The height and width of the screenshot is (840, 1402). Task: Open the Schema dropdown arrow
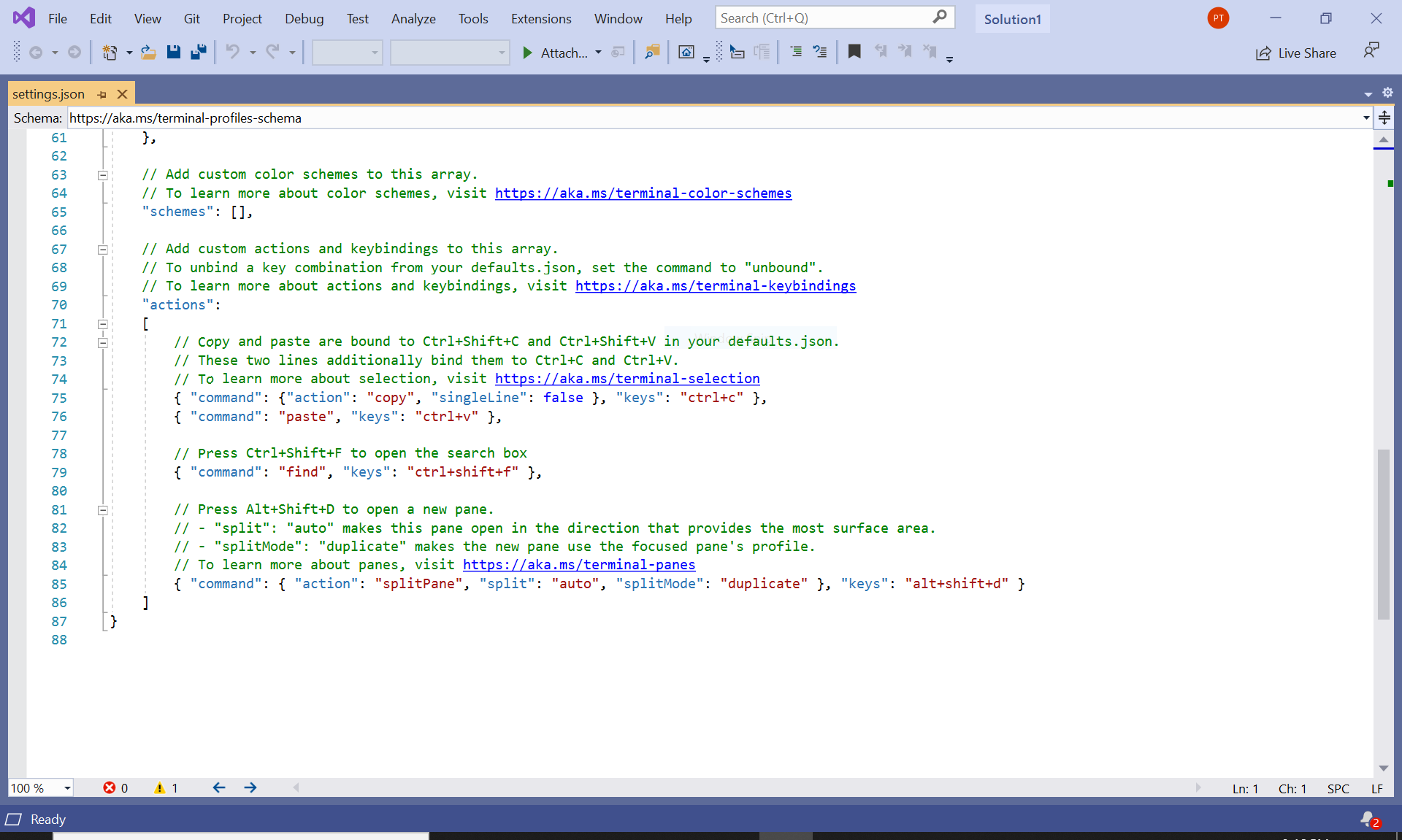1366,118
